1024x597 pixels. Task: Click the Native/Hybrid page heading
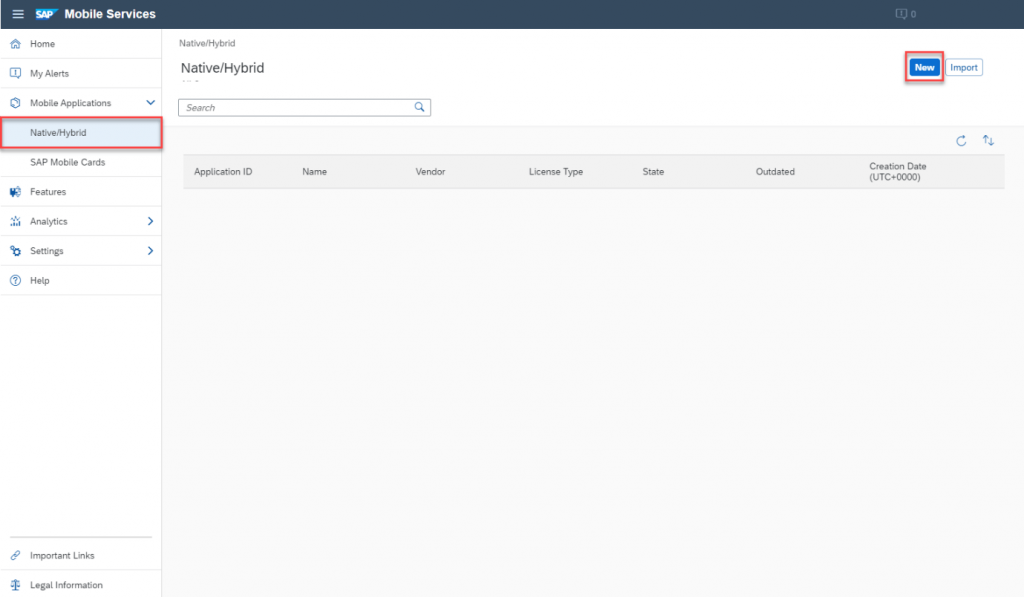pyautogui.click(x=223, y=68)
